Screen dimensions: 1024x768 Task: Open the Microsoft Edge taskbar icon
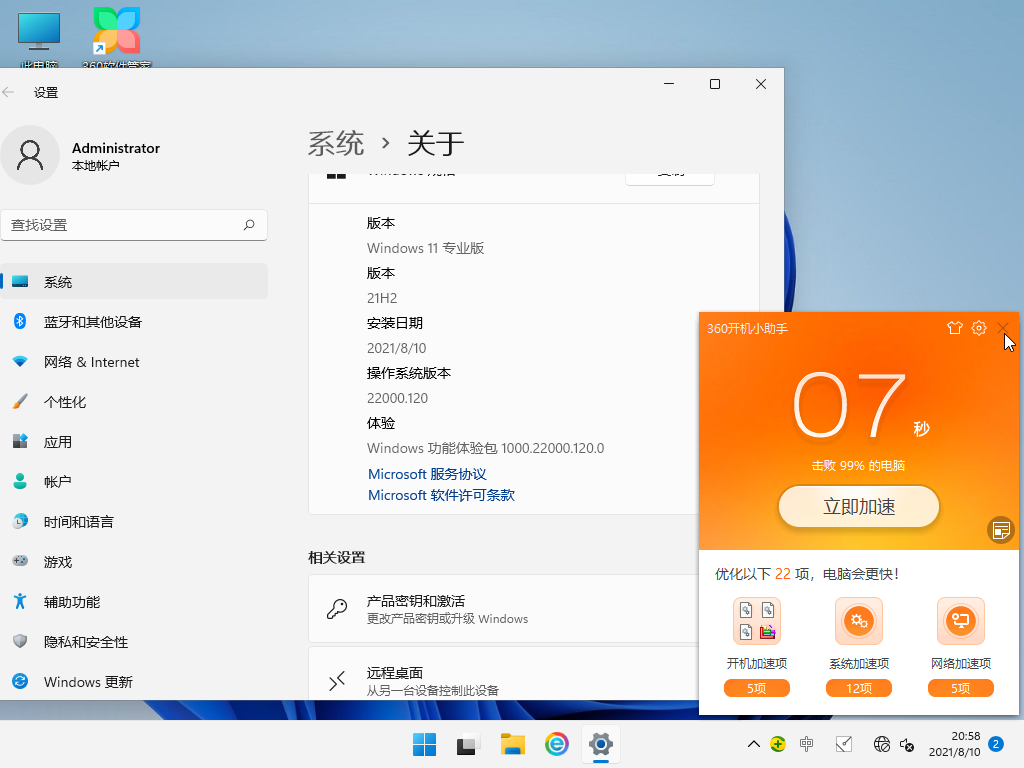pos(556,745)
